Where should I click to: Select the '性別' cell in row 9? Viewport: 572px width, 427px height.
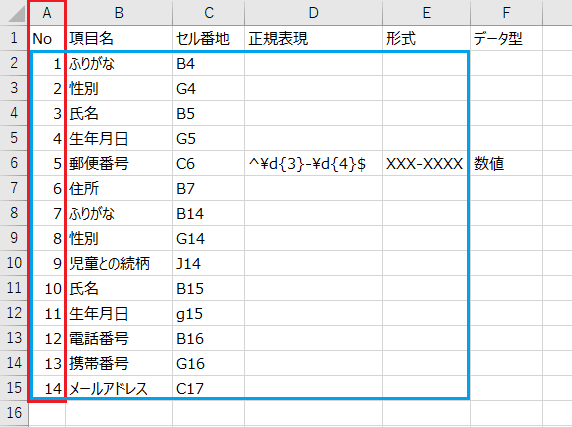tap(119, 238)
